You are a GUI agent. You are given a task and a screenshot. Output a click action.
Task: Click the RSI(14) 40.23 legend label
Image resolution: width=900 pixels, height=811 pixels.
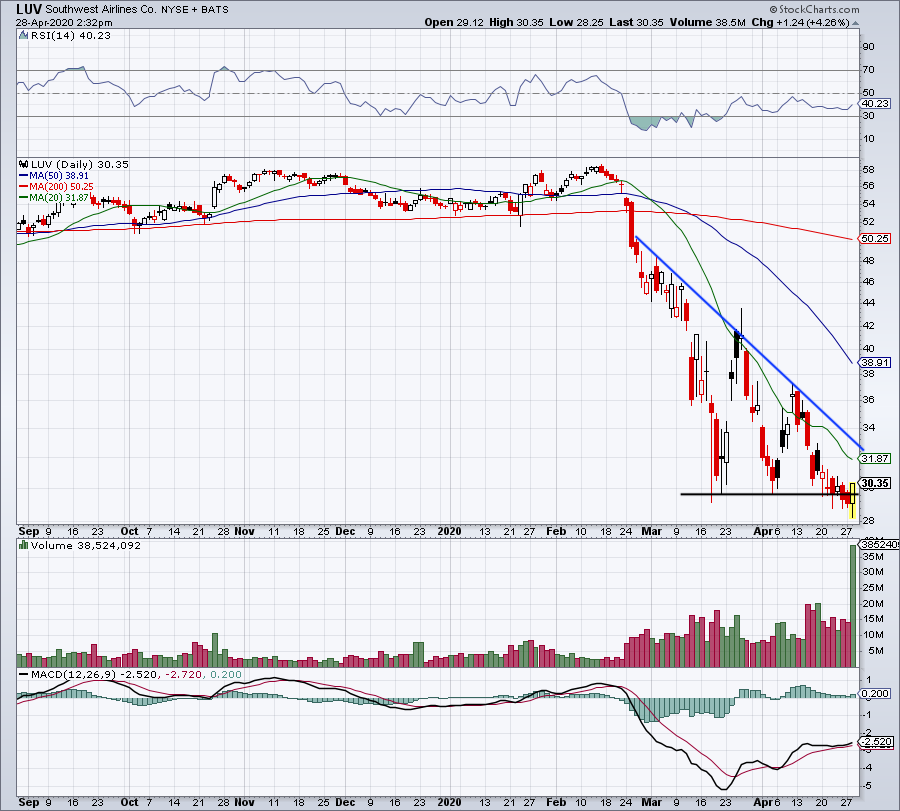coord(71,36)
